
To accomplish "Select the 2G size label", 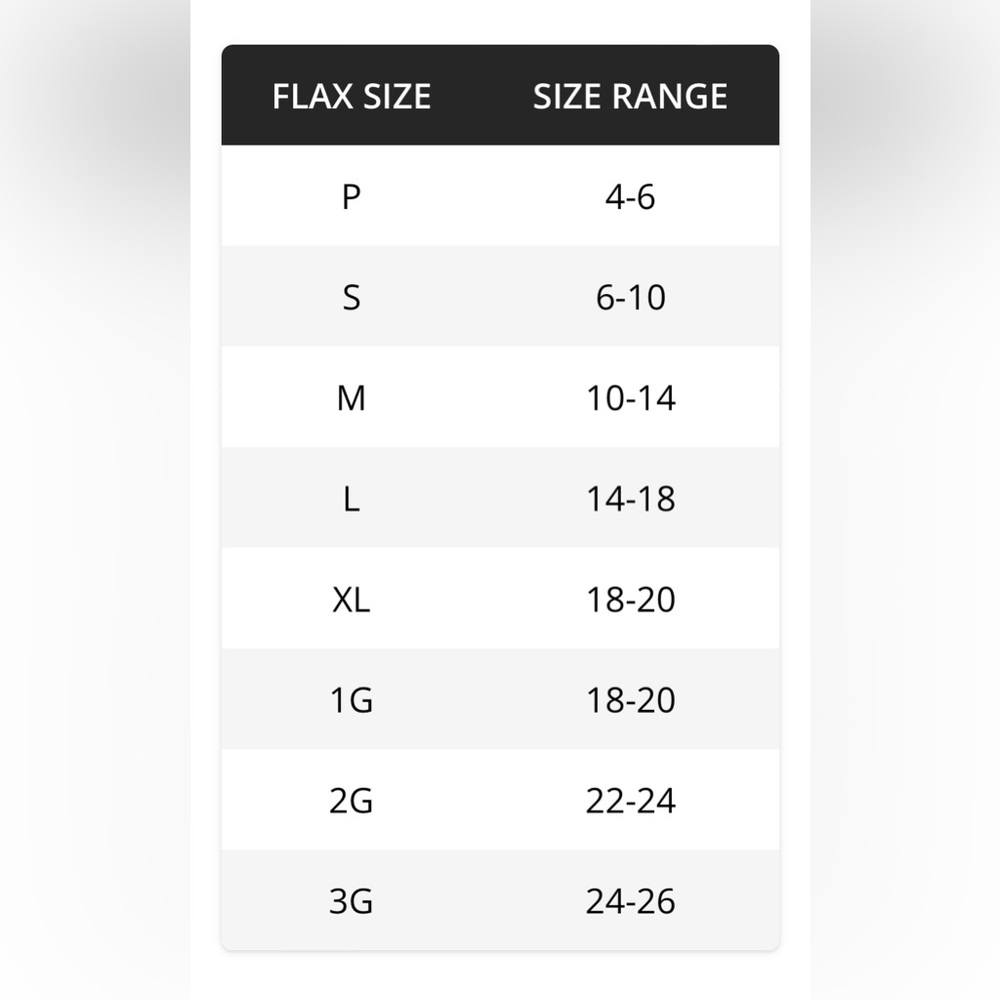I will tap(351, 800).
